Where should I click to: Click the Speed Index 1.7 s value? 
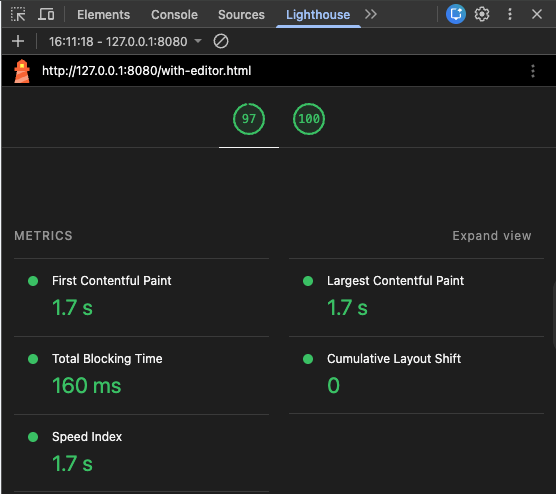[x=72, y=464]
